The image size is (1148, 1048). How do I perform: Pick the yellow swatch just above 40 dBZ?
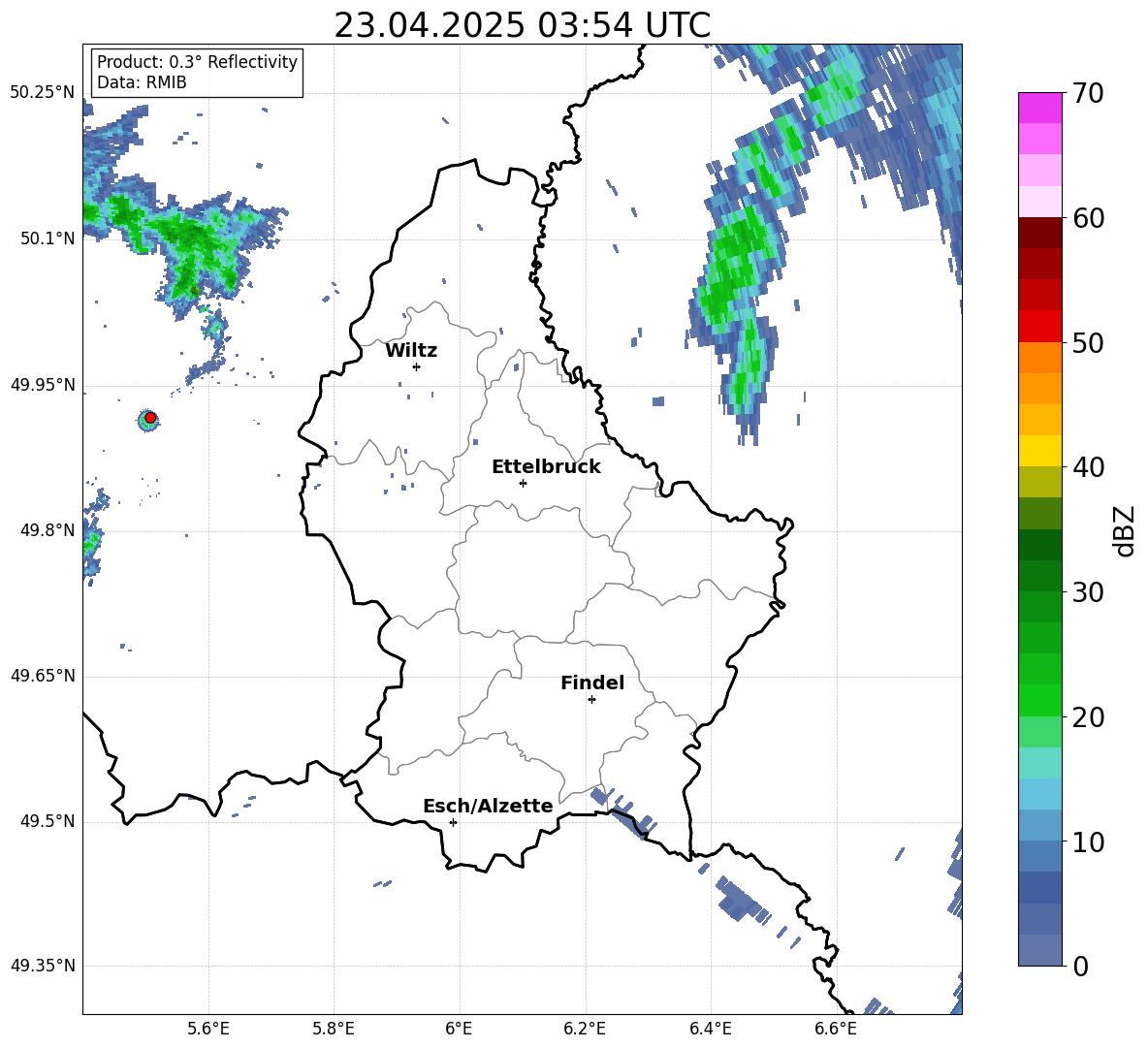pyautogui.click(x=1039, y=451)
